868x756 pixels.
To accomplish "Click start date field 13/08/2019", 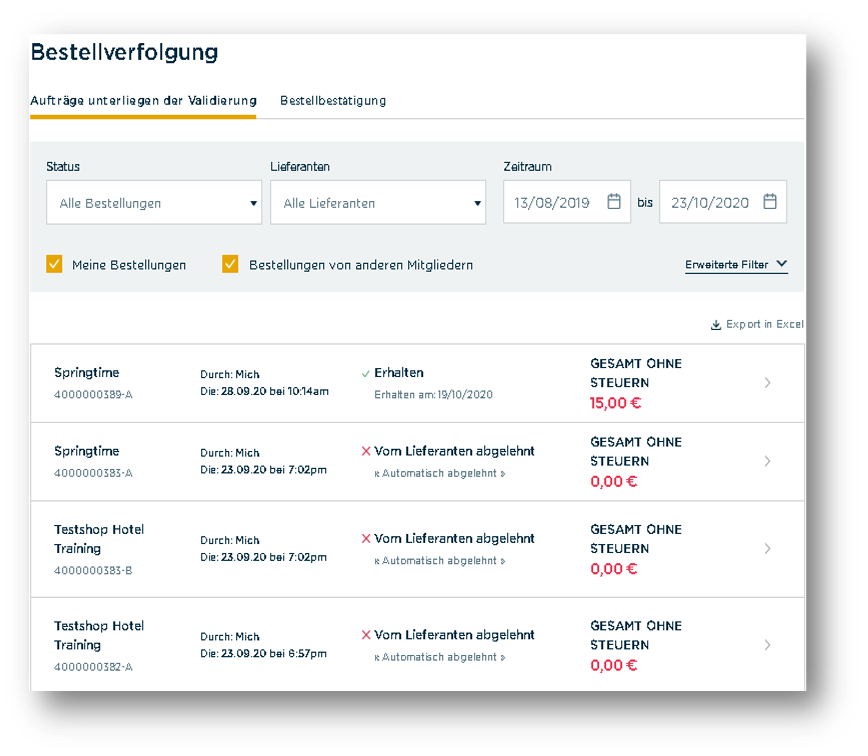I will [x=567, y=202].
